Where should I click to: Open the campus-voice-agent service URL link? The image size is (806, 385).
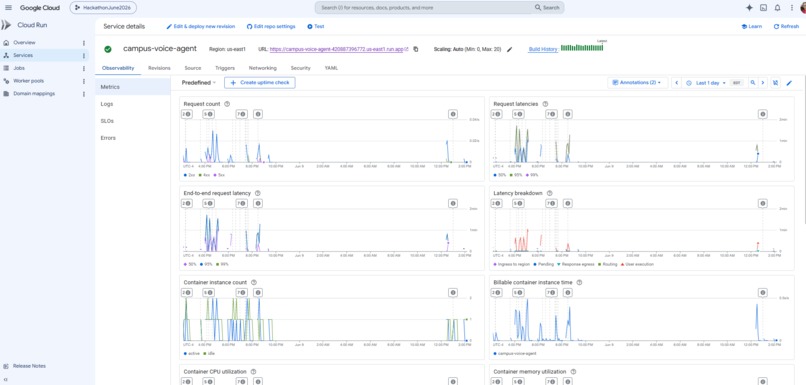click(x=339, y=49)
